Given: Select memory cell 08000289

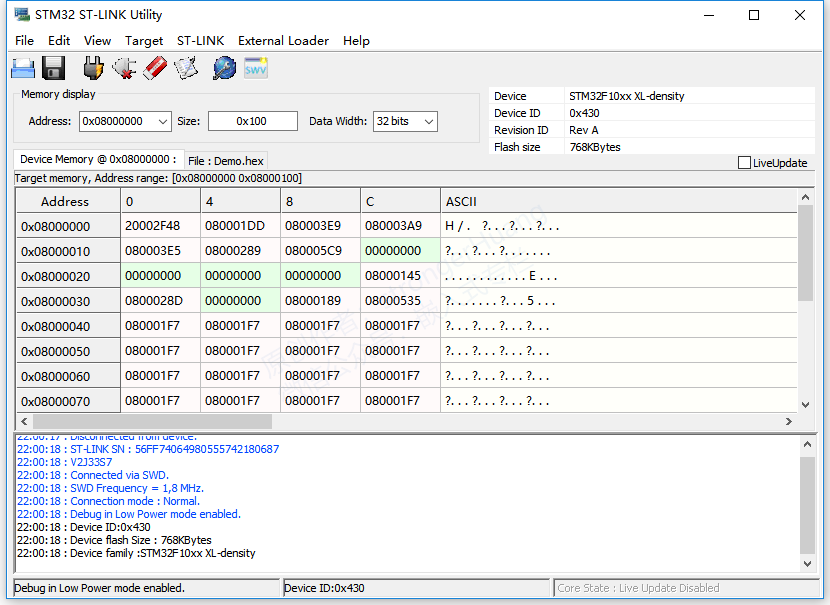Looking at the screenshot, I should point(240,251).
